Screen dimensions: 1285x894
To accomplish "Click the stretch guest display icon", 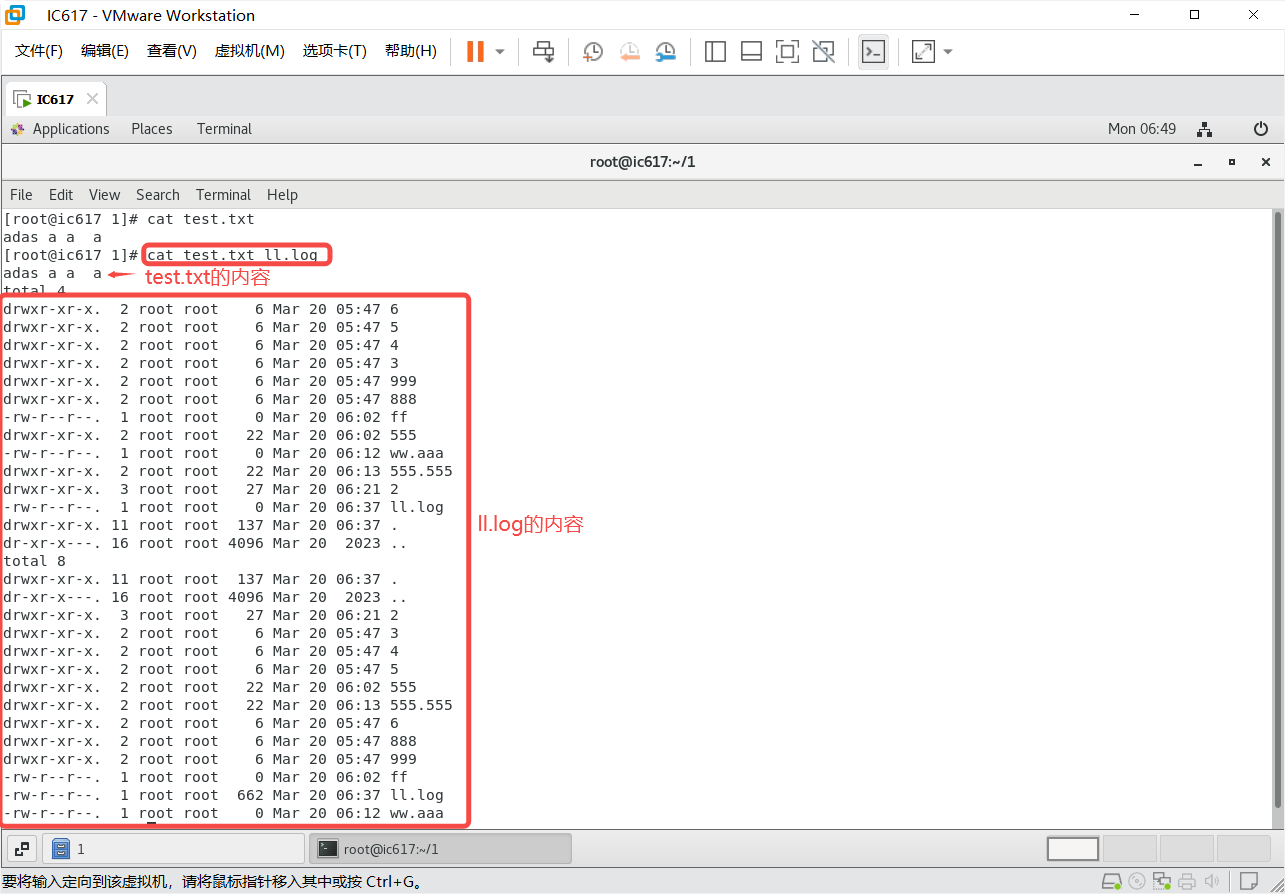I will [x=923, y=51].
